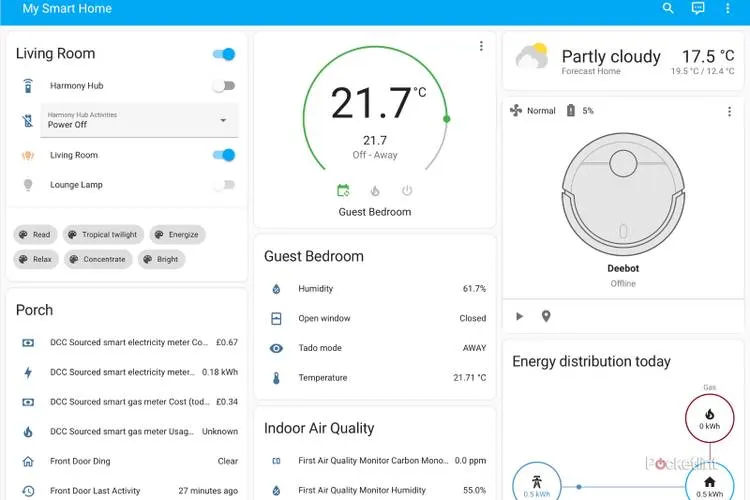Activate the Read scene chip
Viewport: 750px width, 500px height.
pyautogui.click(x=35, y=234)
